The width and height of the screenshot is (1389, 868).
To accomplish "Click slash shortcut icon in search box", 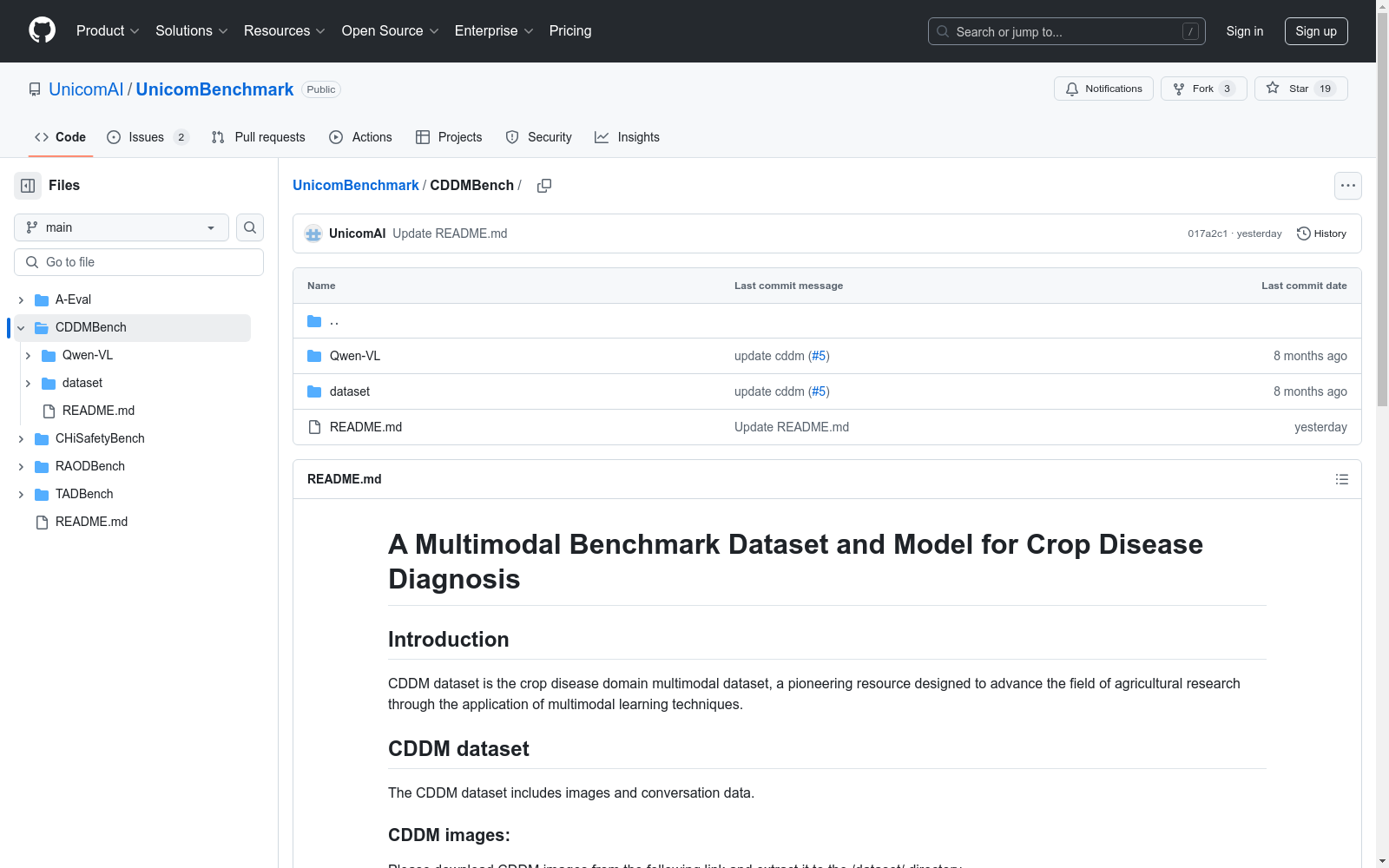I will click(1191, 31).
